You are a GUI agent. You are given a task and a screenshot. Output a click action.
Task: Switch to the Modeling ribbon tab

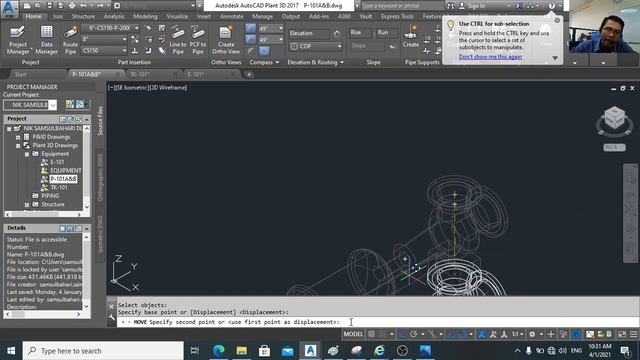click(145, 16)
